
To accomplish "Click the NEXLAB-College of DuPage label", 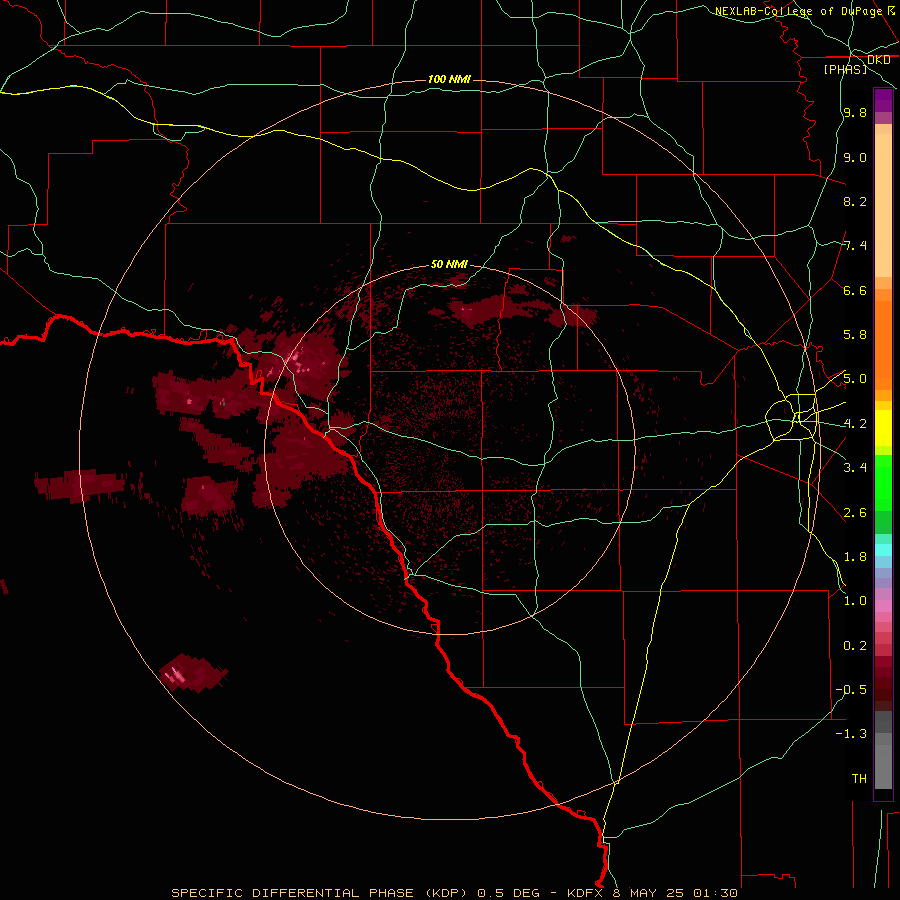I will point(798,11).
